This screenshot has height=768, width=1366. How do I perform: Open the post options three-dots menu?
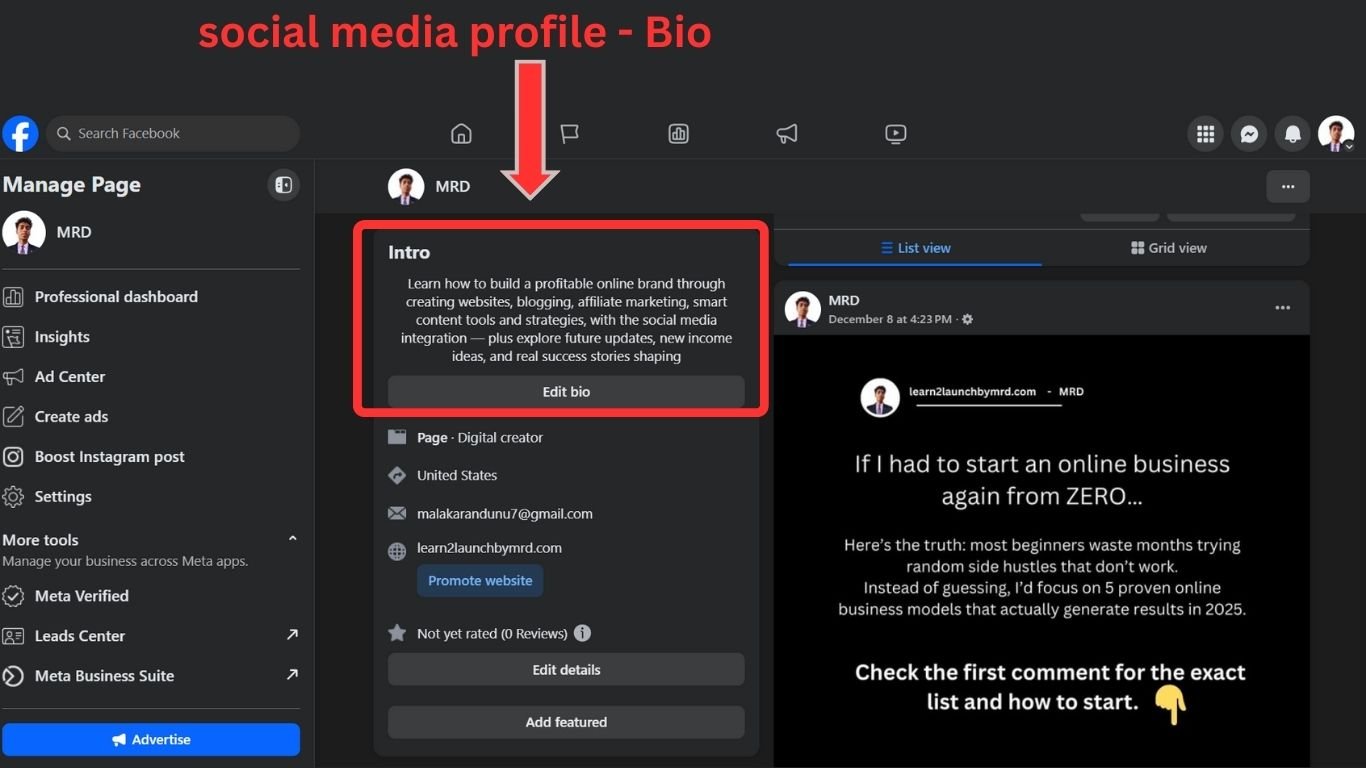tap(1283, 308)
